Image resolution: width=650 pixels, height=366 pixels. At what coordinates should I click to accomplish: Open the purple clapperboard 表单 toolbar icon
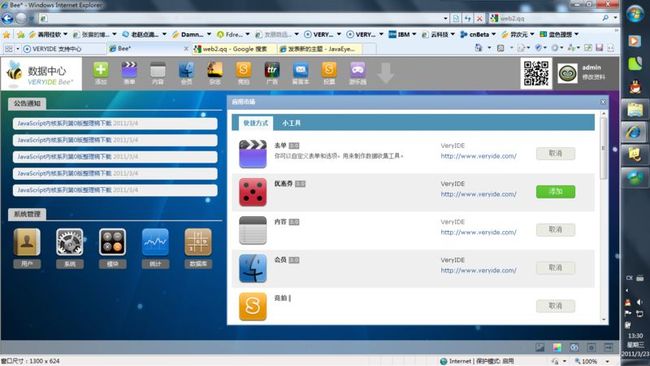[x=129, y=70]
